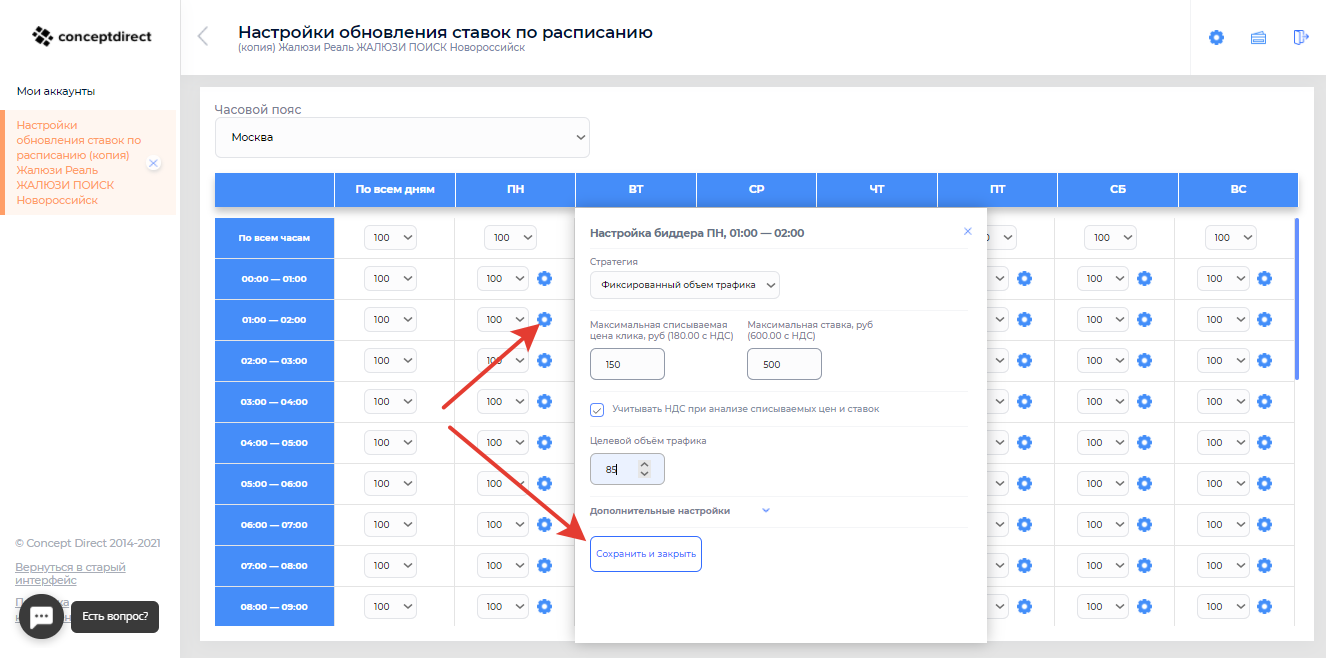Open ВС gear for 01:00 — 02:00

1264,320
